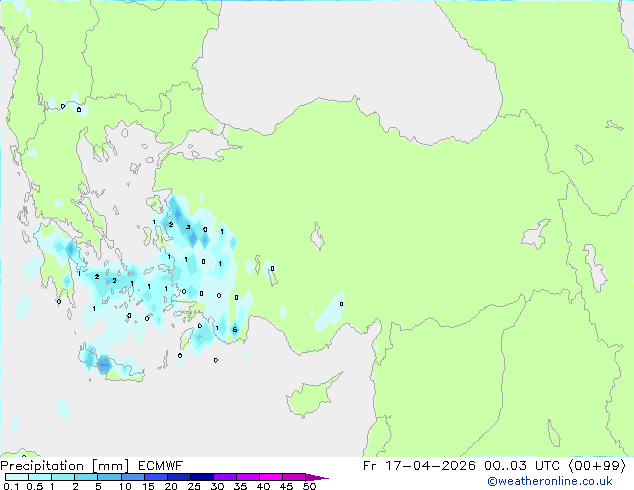Screen dimensions: 634x490
Task: Click the 30–35 mm purple legend swatch
Action: [224, 477]
